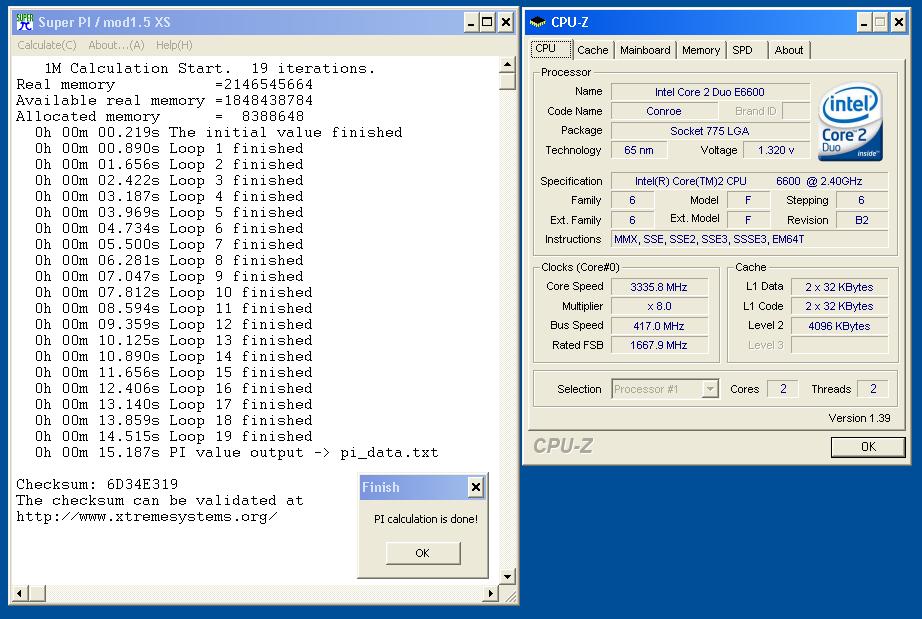The height and width of the screenshot is (619, 922).
Task: Switch to the Memory tab in CPU-Z
Action: pos(701,51)
